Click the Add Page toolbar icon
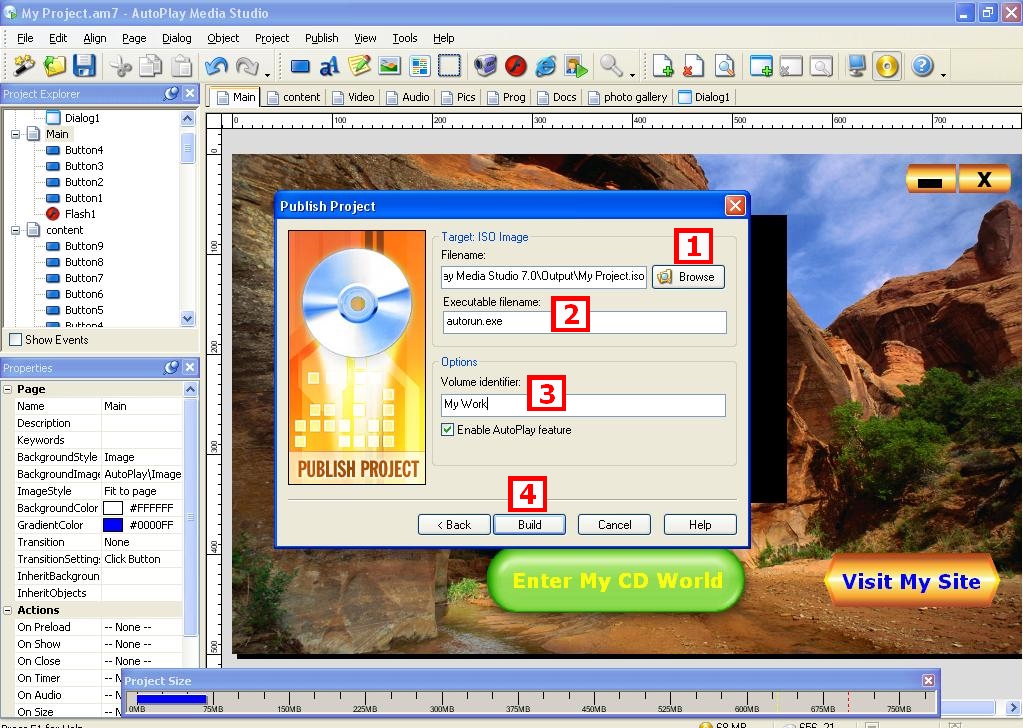Viewport: 1023px width, 728px height. pyautogui.click(x=662, y=67)
